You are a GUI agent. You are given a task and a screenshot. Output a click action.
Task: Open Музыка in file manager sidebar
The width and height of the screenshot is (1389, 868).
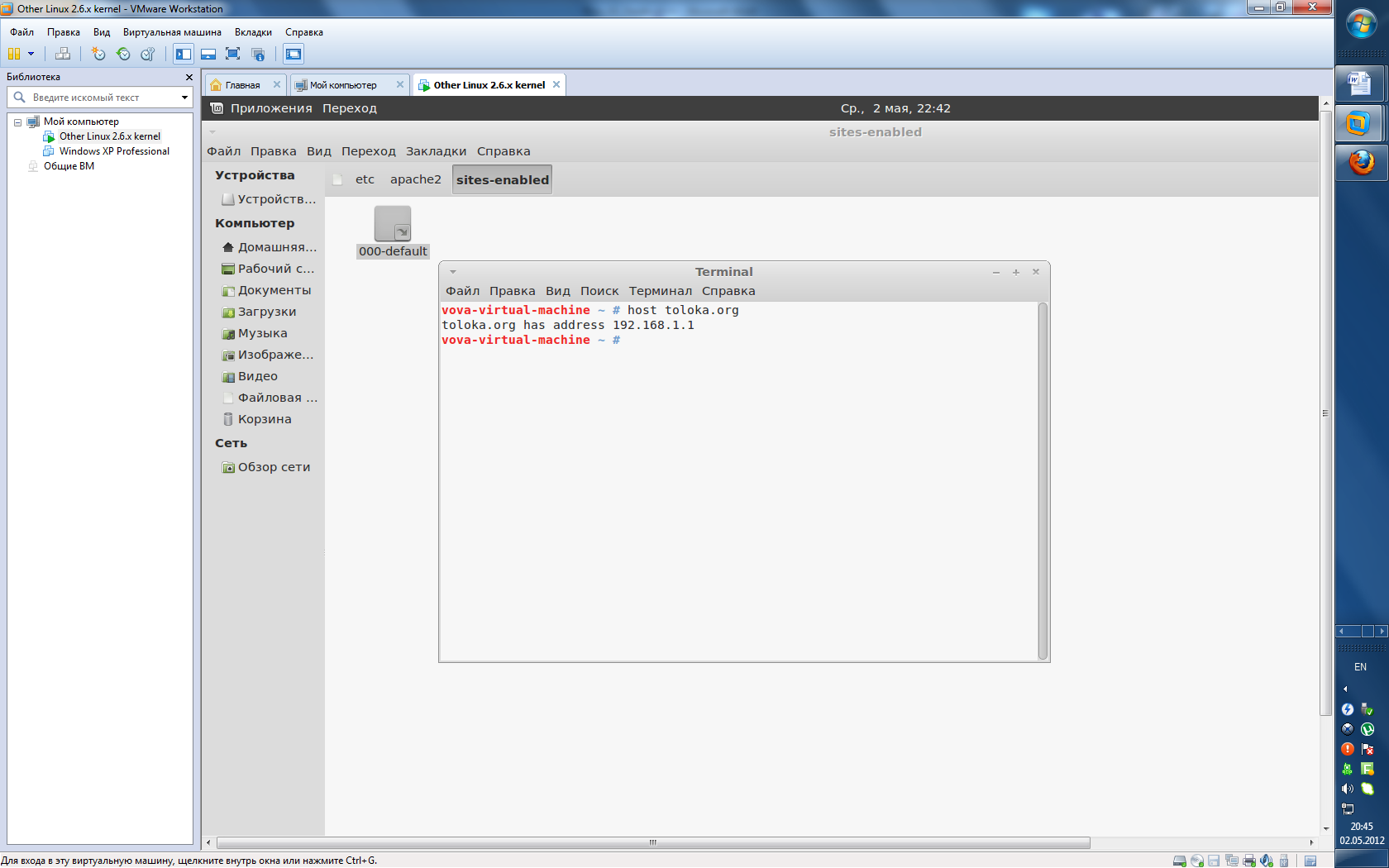click(255, 333)
